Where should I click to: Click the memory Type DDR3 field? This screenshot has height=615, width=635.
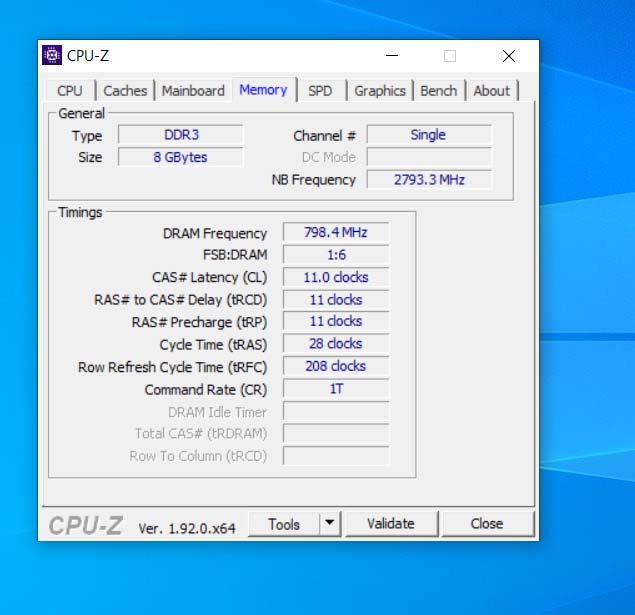pos(180,134)
